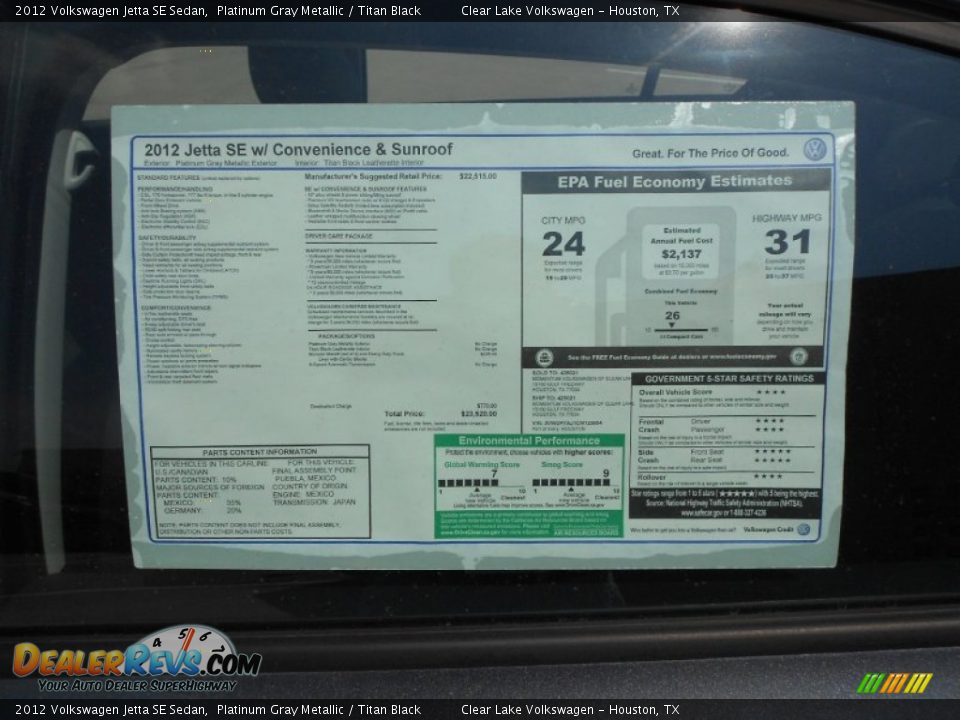Click the Global Warming Score bar
This screenshot has width=960, height=720.
coord(469,483)
